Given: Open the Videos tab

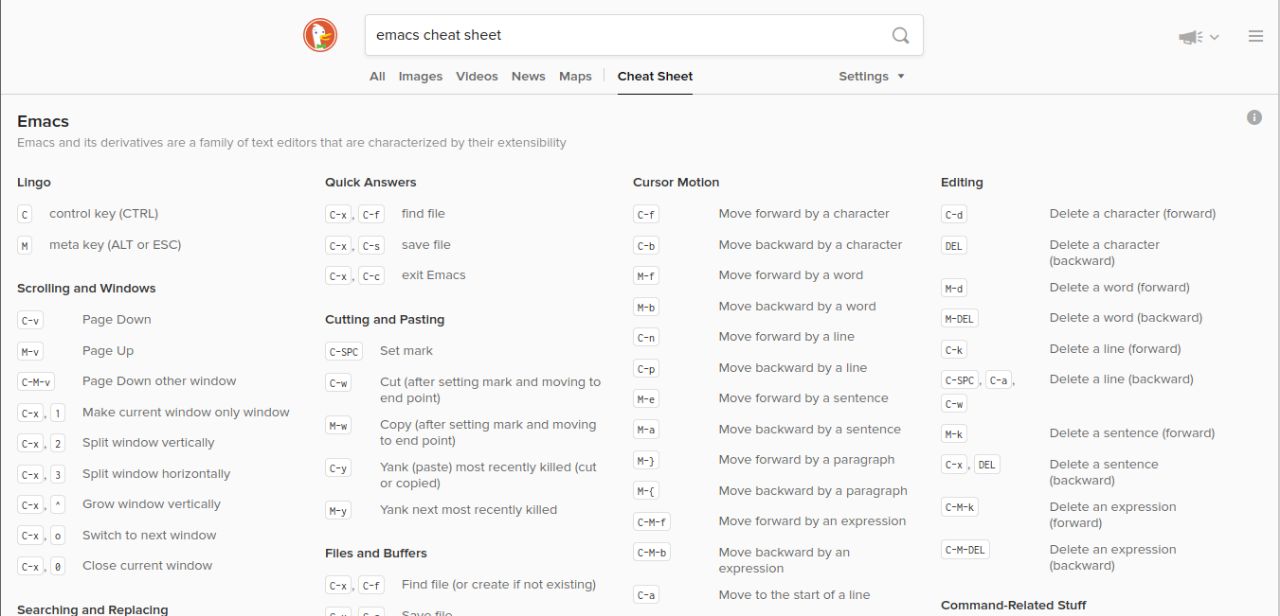Looking at the screenshot, I should pyautogui.click(x=477, y=76).
